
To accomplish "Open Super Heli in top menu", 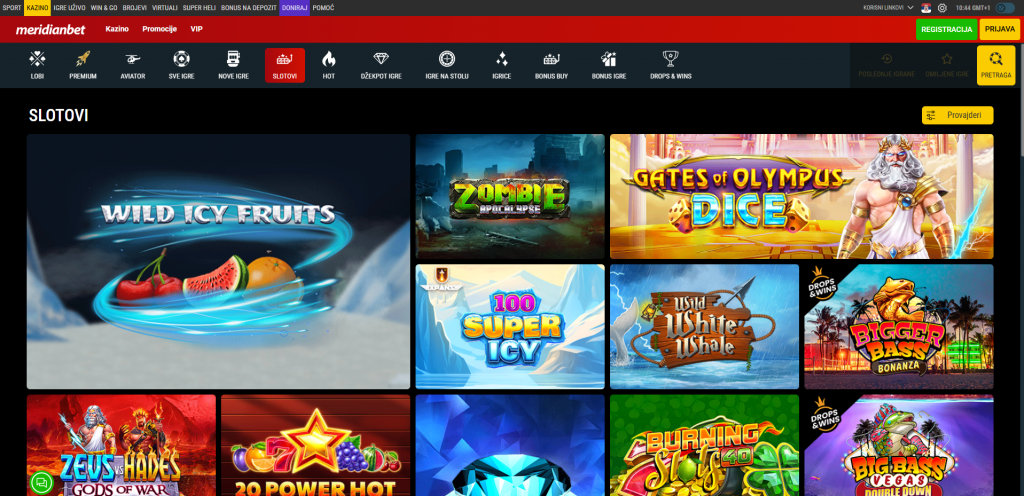I will coord(199,8).
